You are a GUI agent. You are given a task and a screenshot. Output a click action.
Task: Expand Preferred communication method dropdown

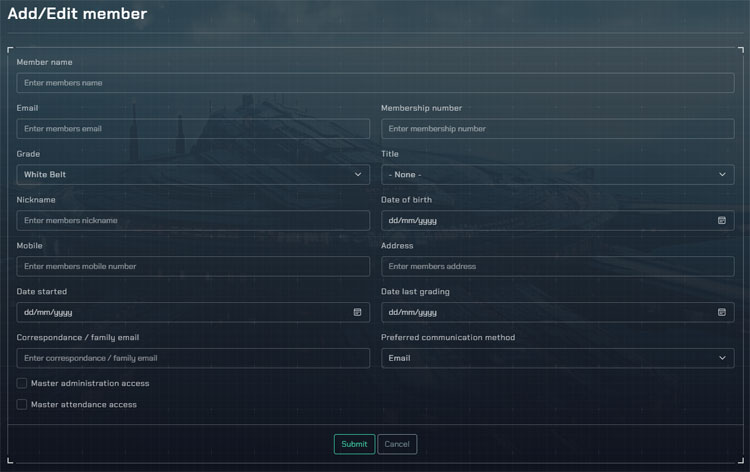pos(557,358)
